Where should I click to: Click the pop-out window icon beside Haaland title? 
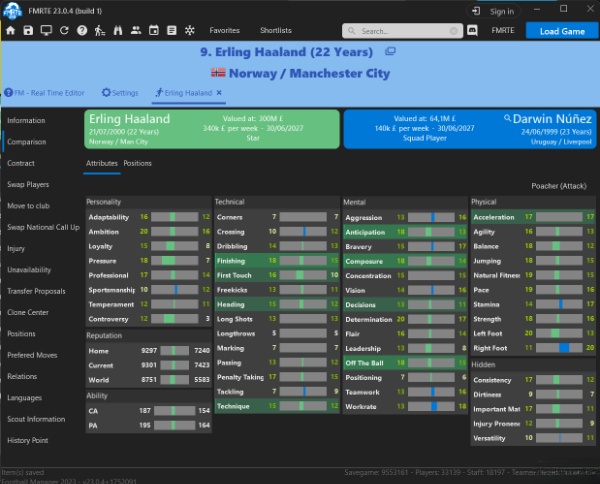pos(390,51)
